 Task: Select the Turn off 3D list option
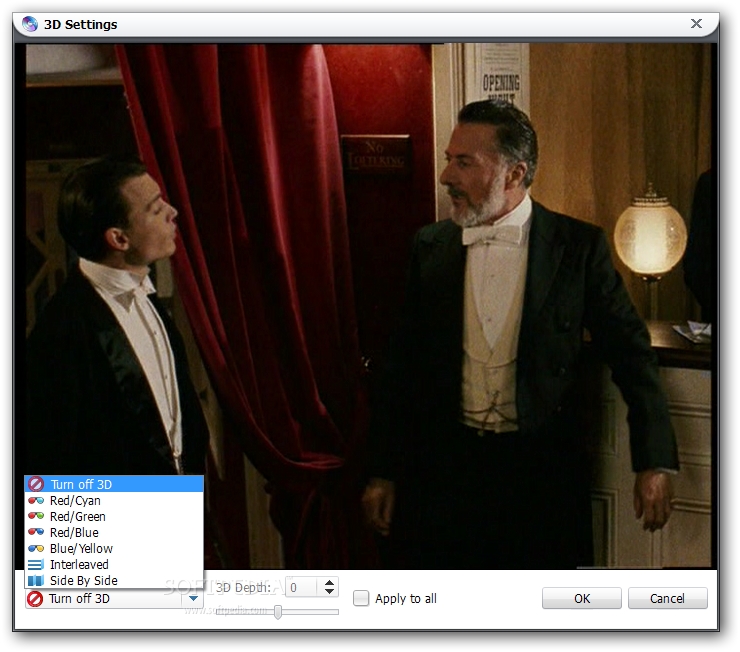[114, 484]
